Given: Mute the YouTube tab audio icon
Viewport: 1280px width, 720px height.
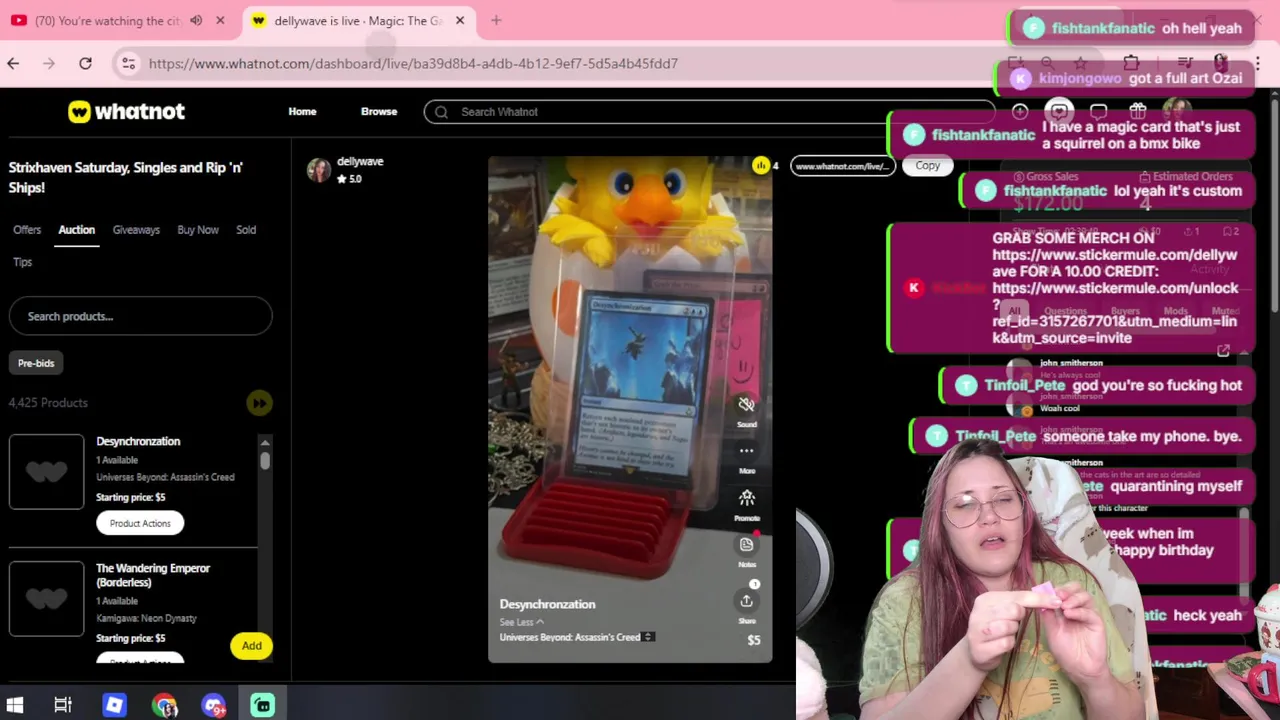Looking at the screenshot, I should click(x=196, y=20).
